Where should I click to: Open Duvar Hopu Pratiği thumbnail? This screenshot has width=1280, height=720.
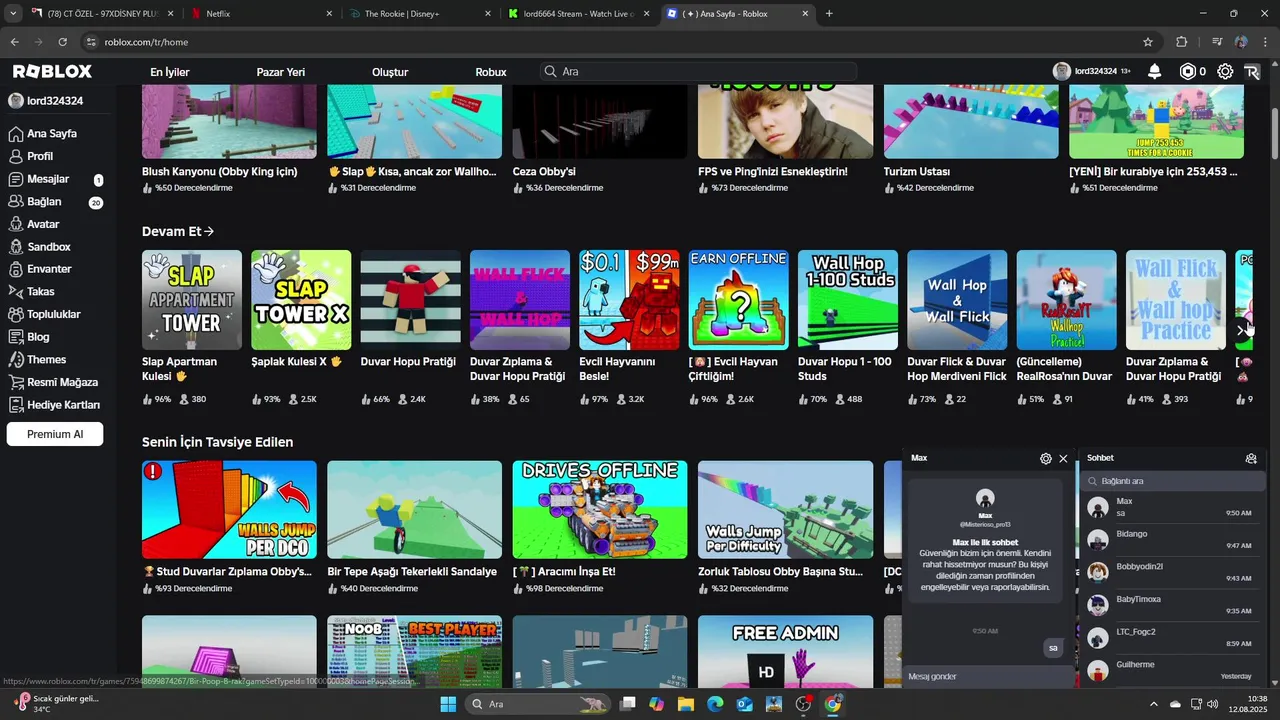pyautogui.click(x=411, y=300)
